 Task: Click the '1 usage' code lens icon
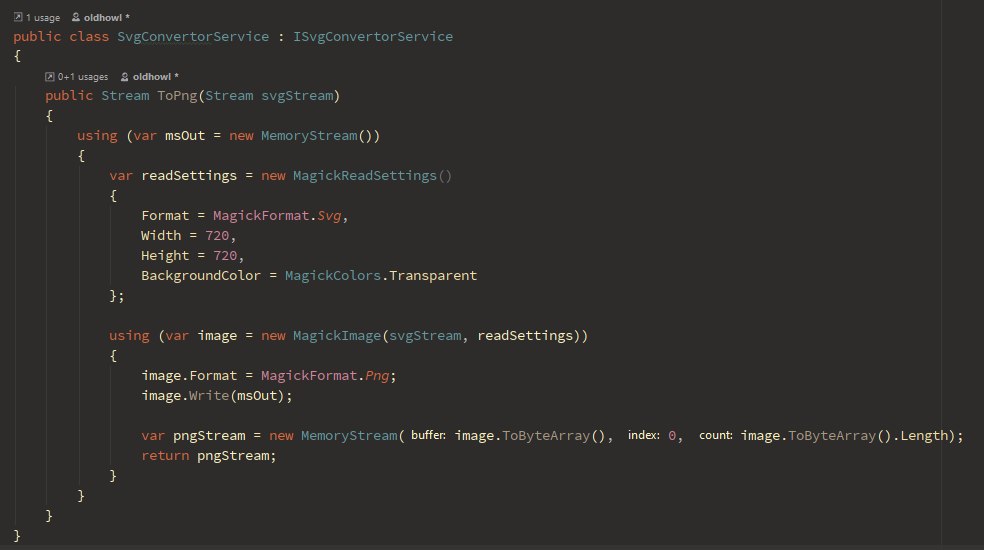[18, 17]
